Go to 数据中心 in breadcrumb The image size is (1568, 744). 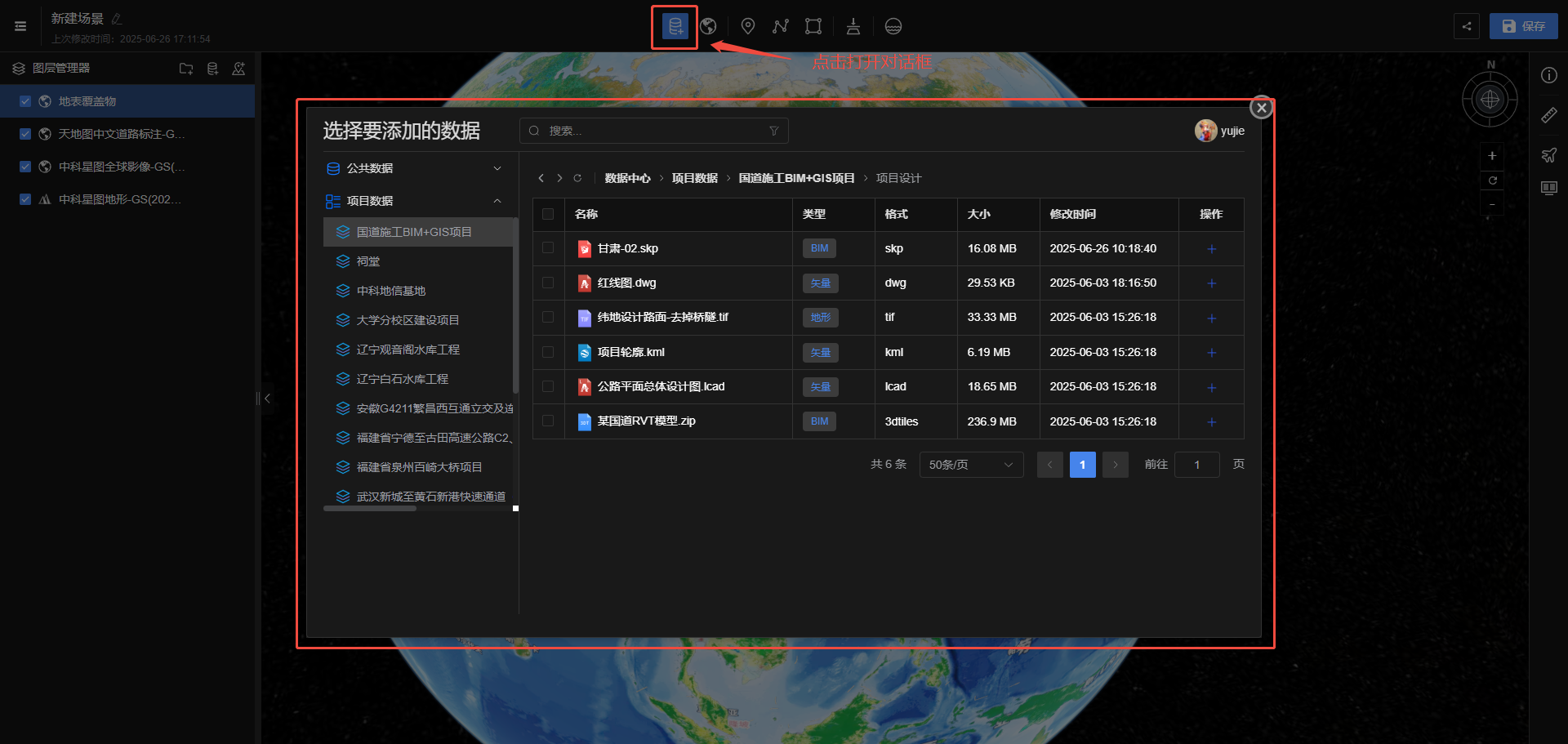[x=627, y=178]
